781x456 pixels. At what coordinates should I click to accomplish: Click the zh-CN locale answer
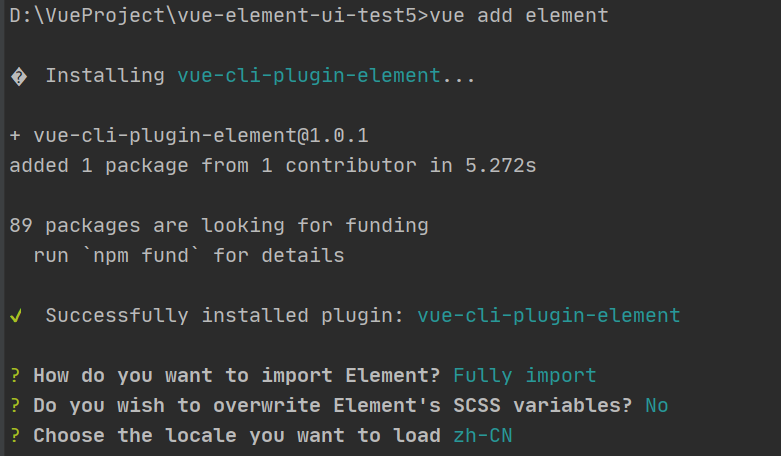pyautogui.click(x=483, y=435)
